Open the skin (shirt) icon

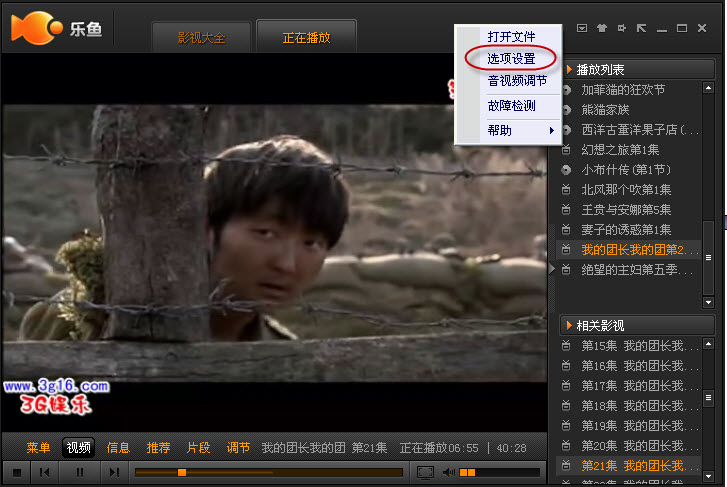pyautogui.click(x=601, y=28)
